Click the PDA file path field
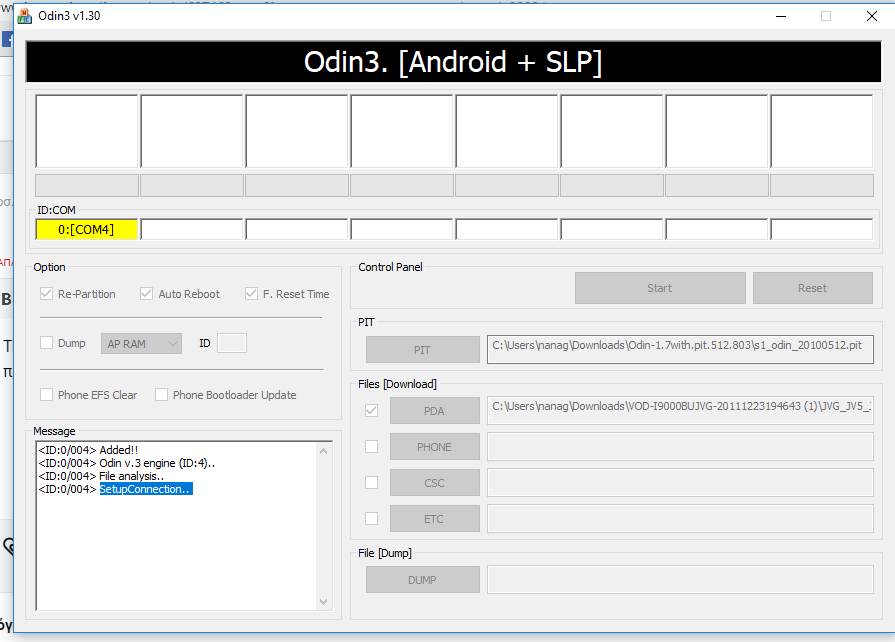Image resolution: width=895 pixels, height=642 pixels. point(680,411)
